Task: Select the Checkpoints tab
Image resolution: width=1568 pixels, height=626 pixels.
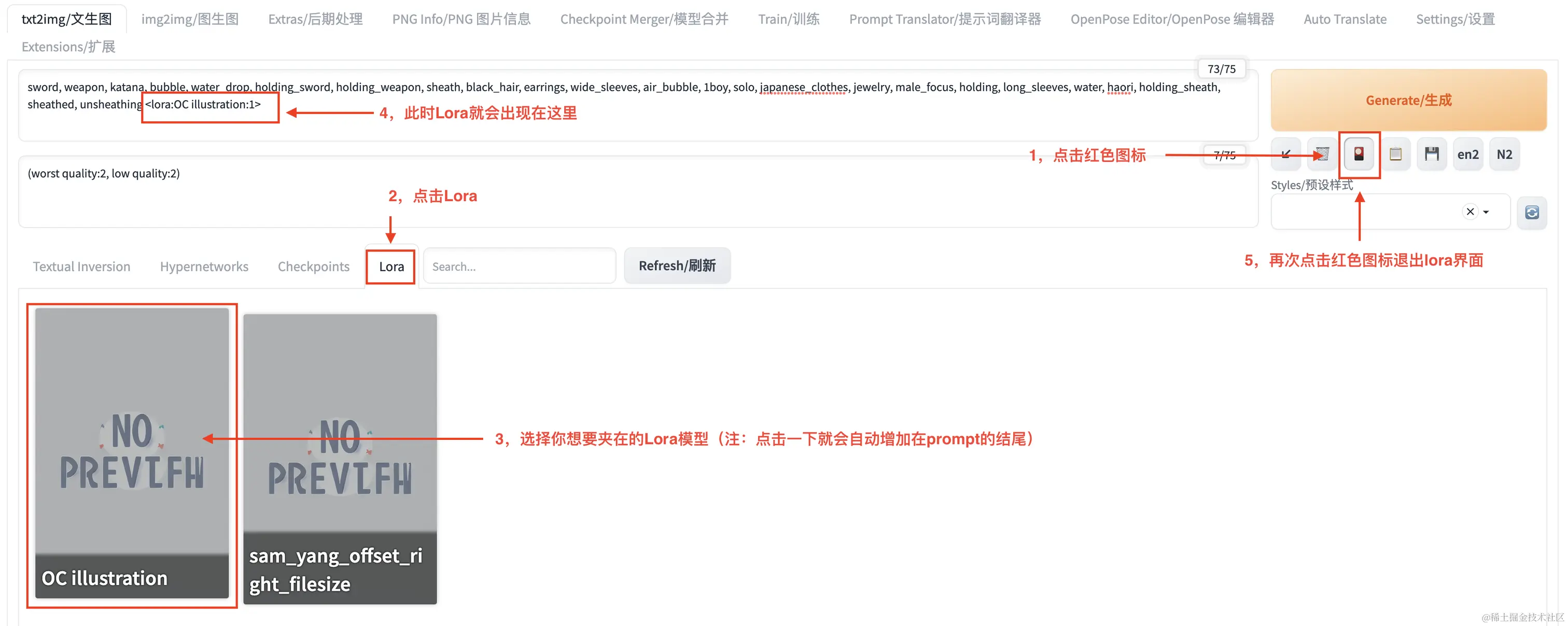Action: click(314, 267)
